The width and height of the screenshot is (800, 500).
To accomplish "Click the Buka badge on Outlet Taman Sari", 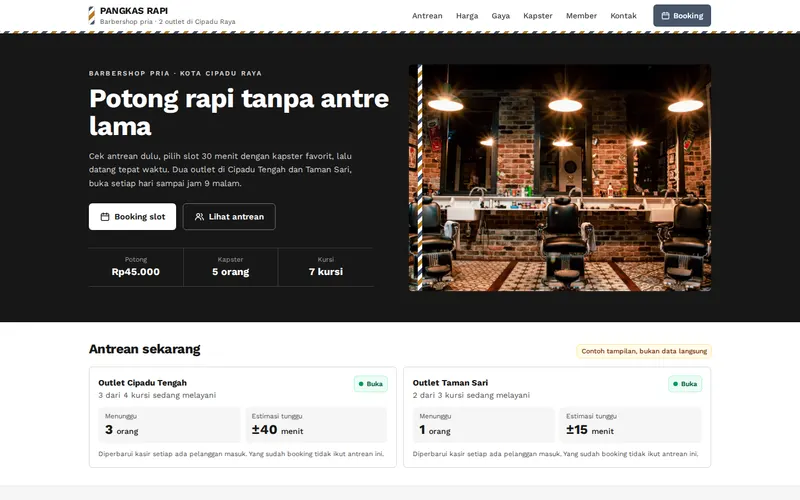I will 685,384.
